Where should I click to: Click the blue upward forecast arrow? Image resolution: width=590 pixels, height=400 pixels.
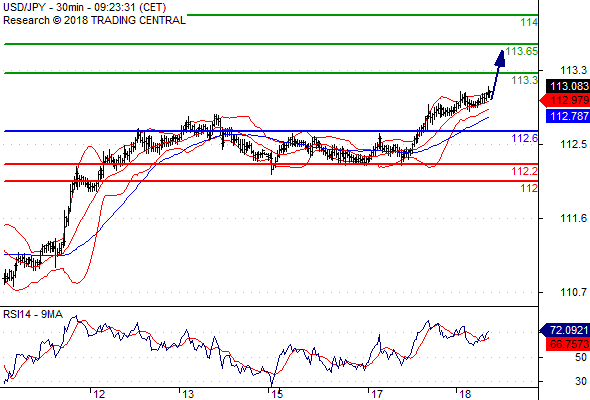tap(498, 75)
